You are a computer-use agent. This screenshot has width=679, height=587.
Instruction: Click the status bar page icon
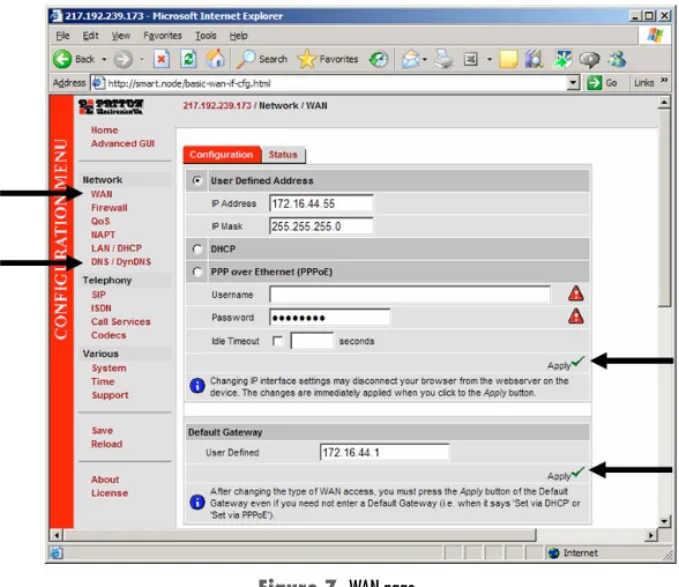57,553
